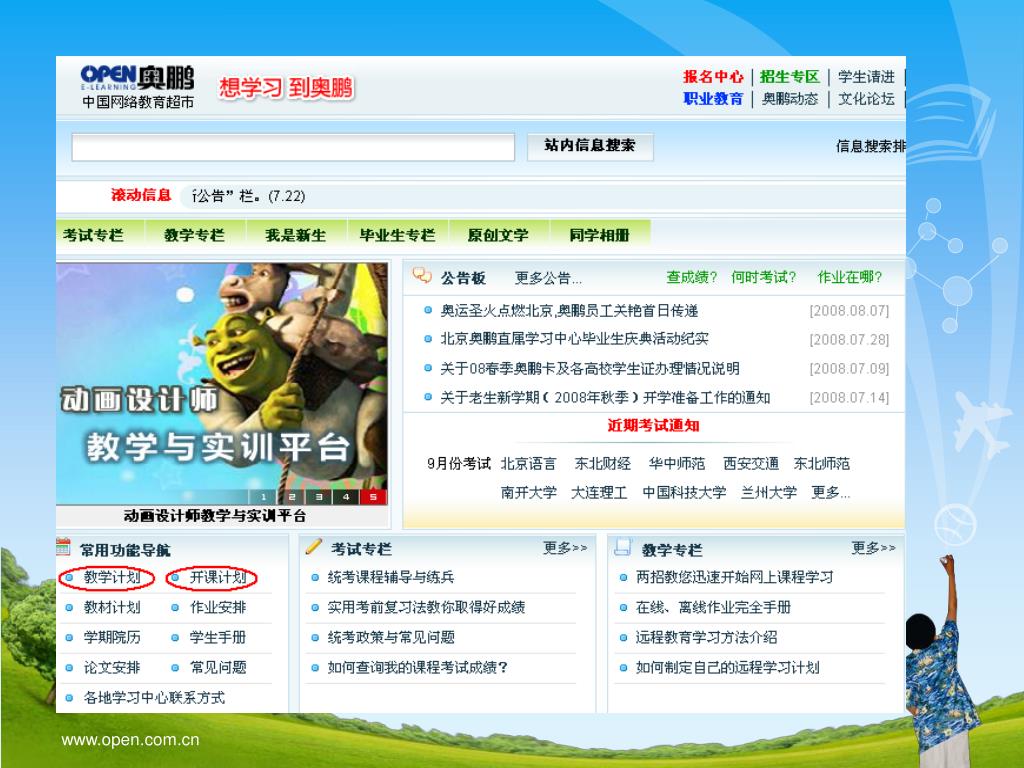Click the document icon beside 教学专栏 panel
Viewport: 1024px width, 768px height.
pyautogui.click(x=623, y=547)
